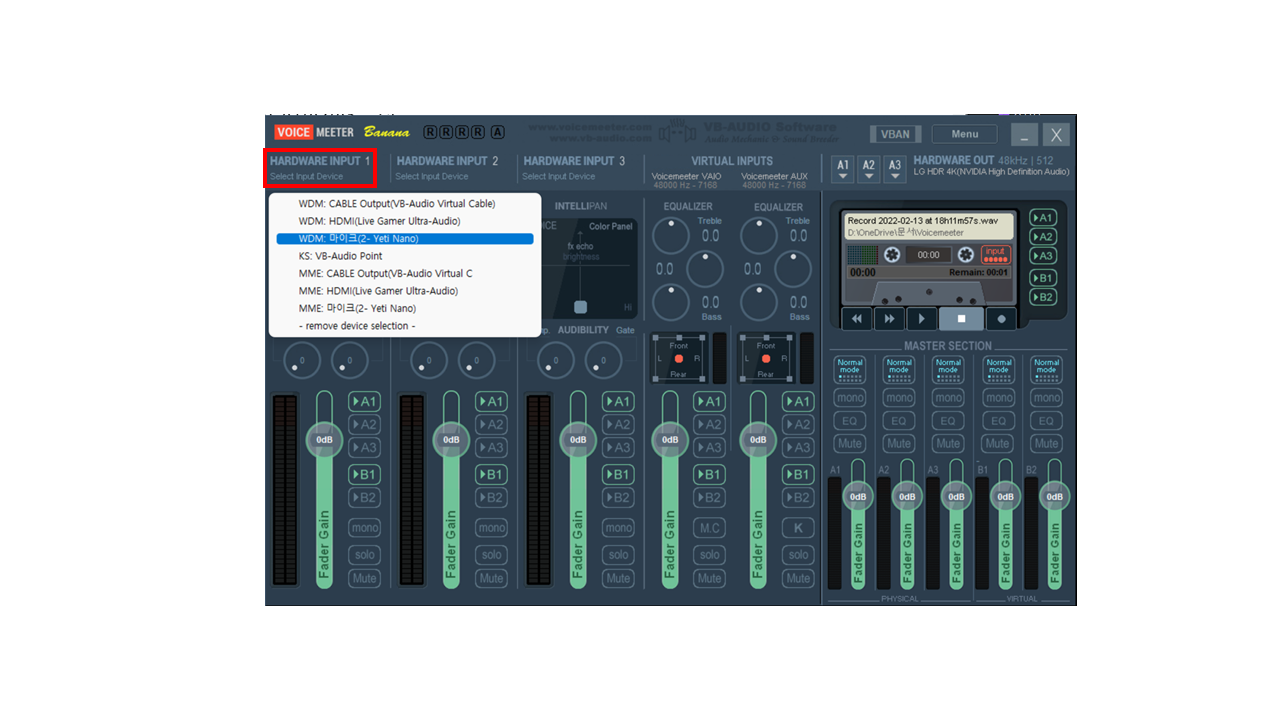Click master A1 fader gain knob

click(858, 497)
